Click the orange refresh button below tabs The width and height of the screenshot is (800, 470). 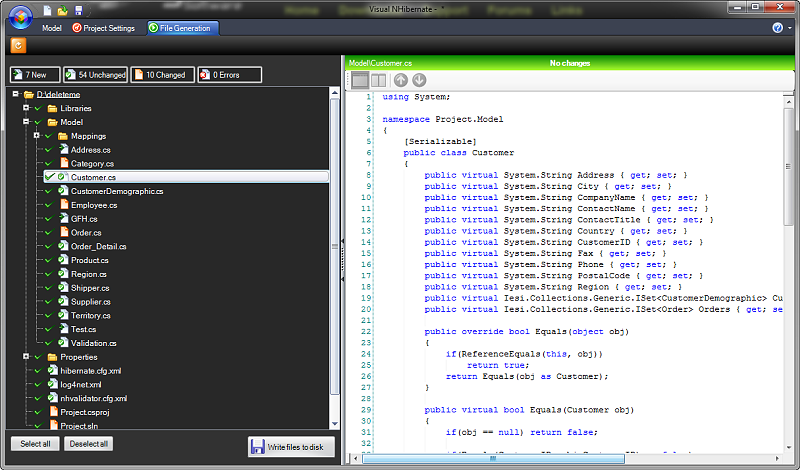pyautogui.click(x=17, y=45)
